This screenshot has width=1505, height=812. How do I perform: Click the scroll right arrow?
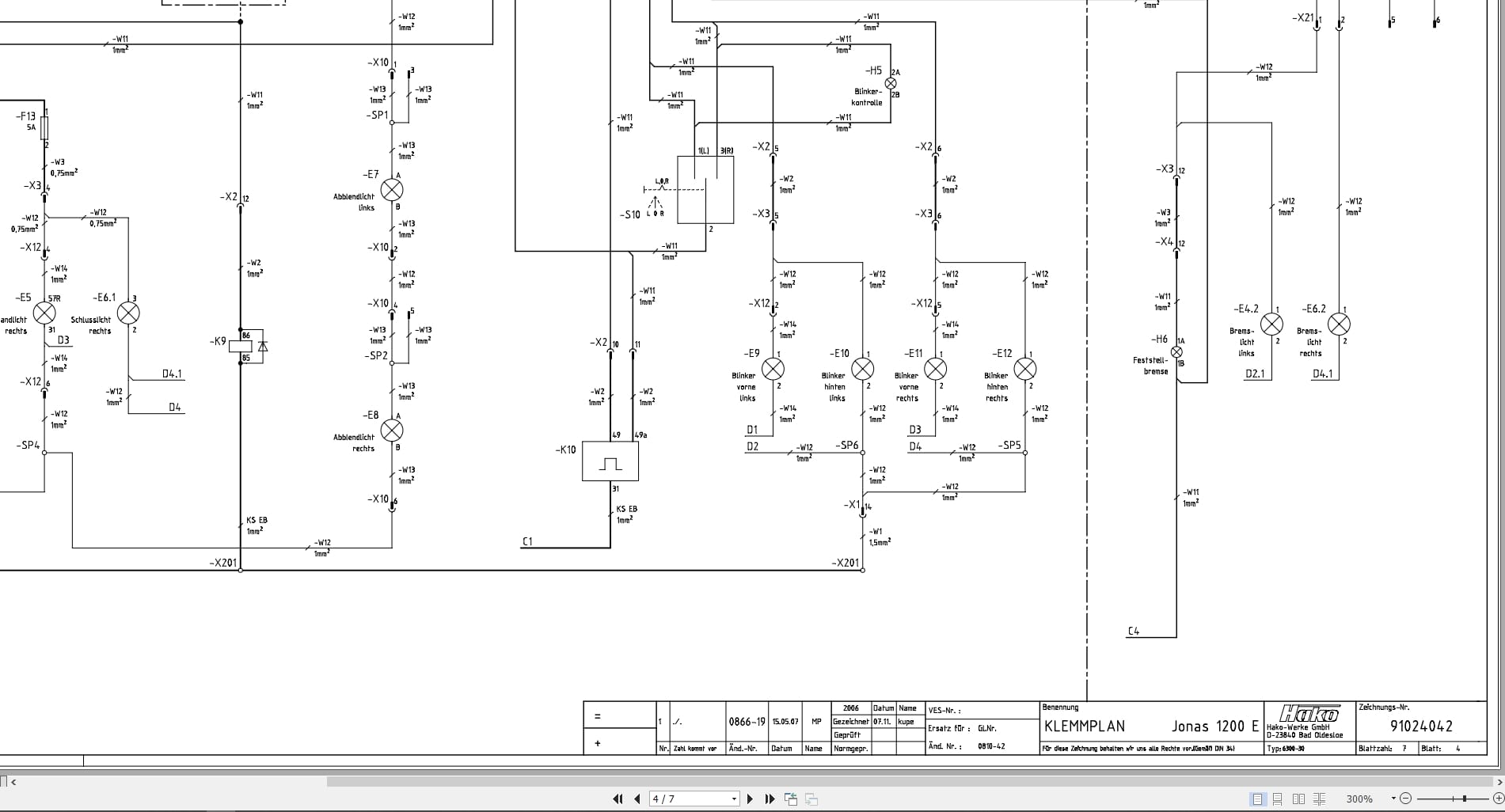pos(1499,782)
